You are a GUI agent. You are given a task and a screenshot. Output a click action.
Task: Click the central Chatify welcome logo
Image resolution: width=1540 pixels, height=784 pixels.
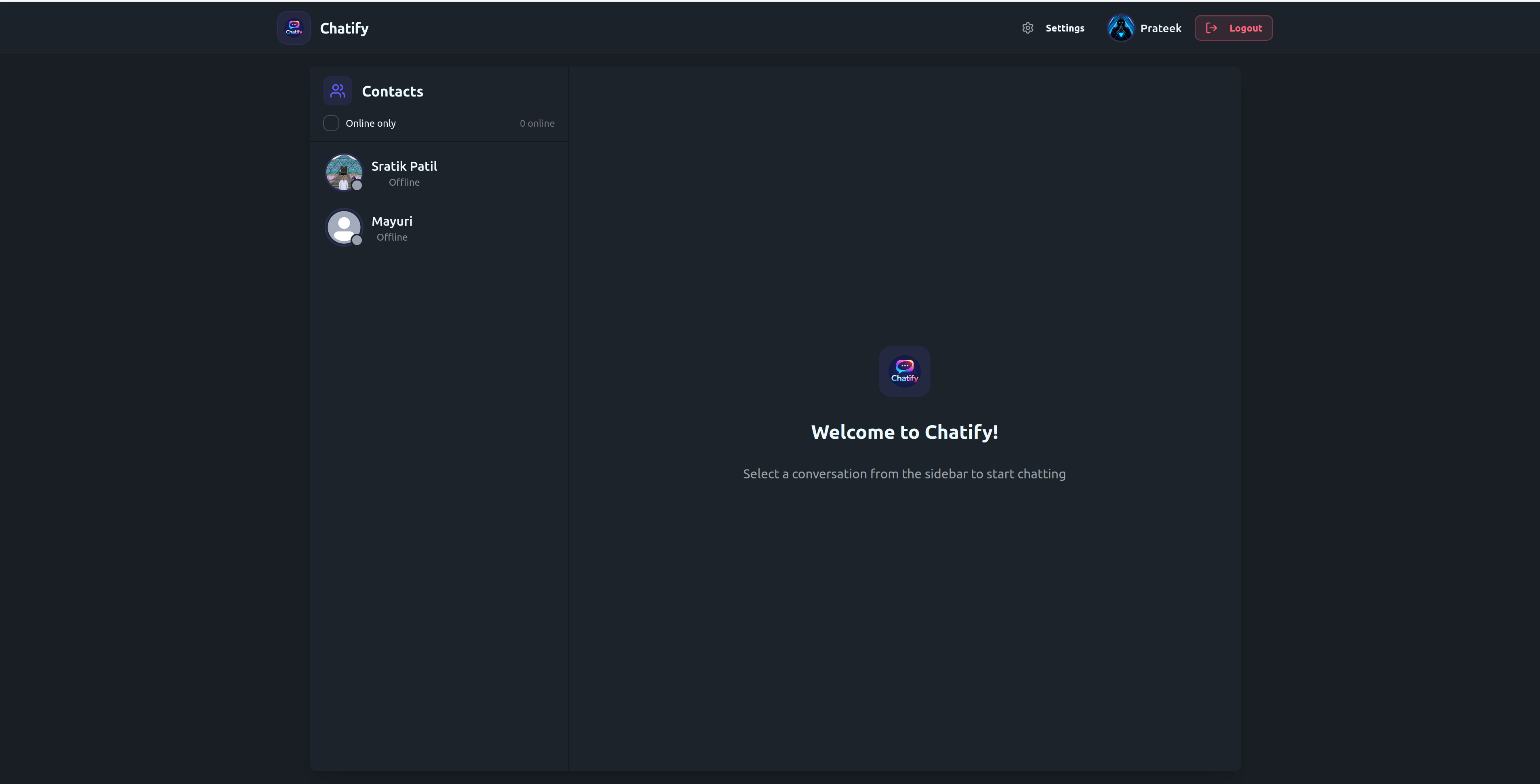pos(904,371)
